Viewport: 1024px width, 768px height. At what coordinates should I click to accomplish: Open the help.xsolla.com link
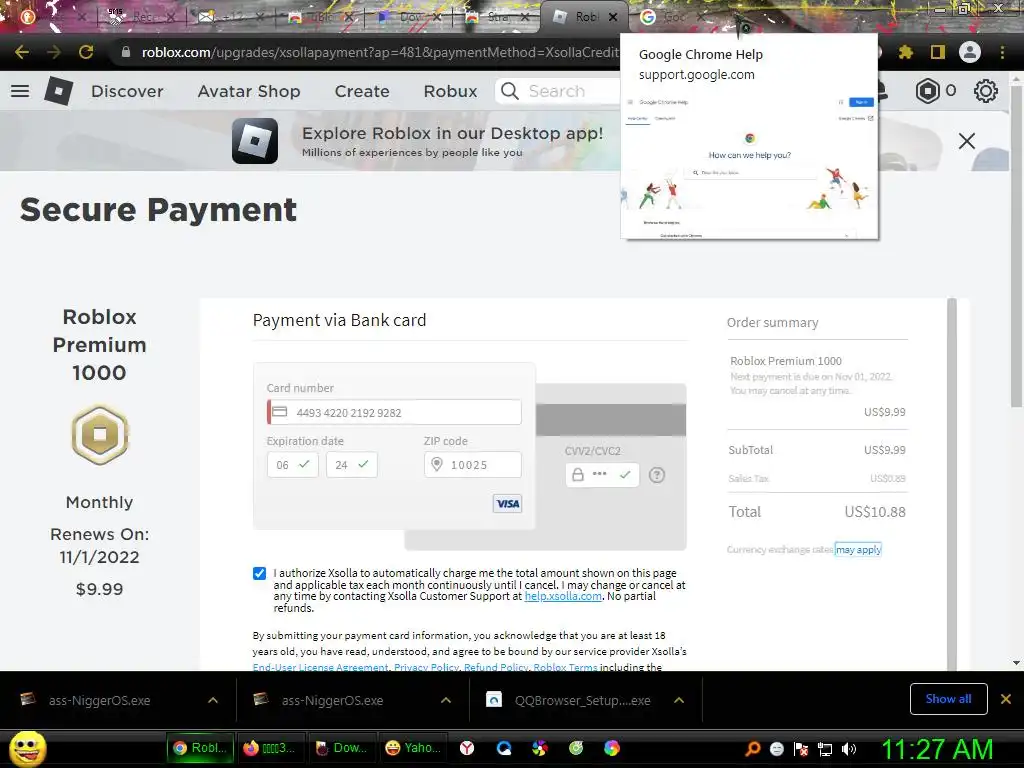(x=563, y=596)
